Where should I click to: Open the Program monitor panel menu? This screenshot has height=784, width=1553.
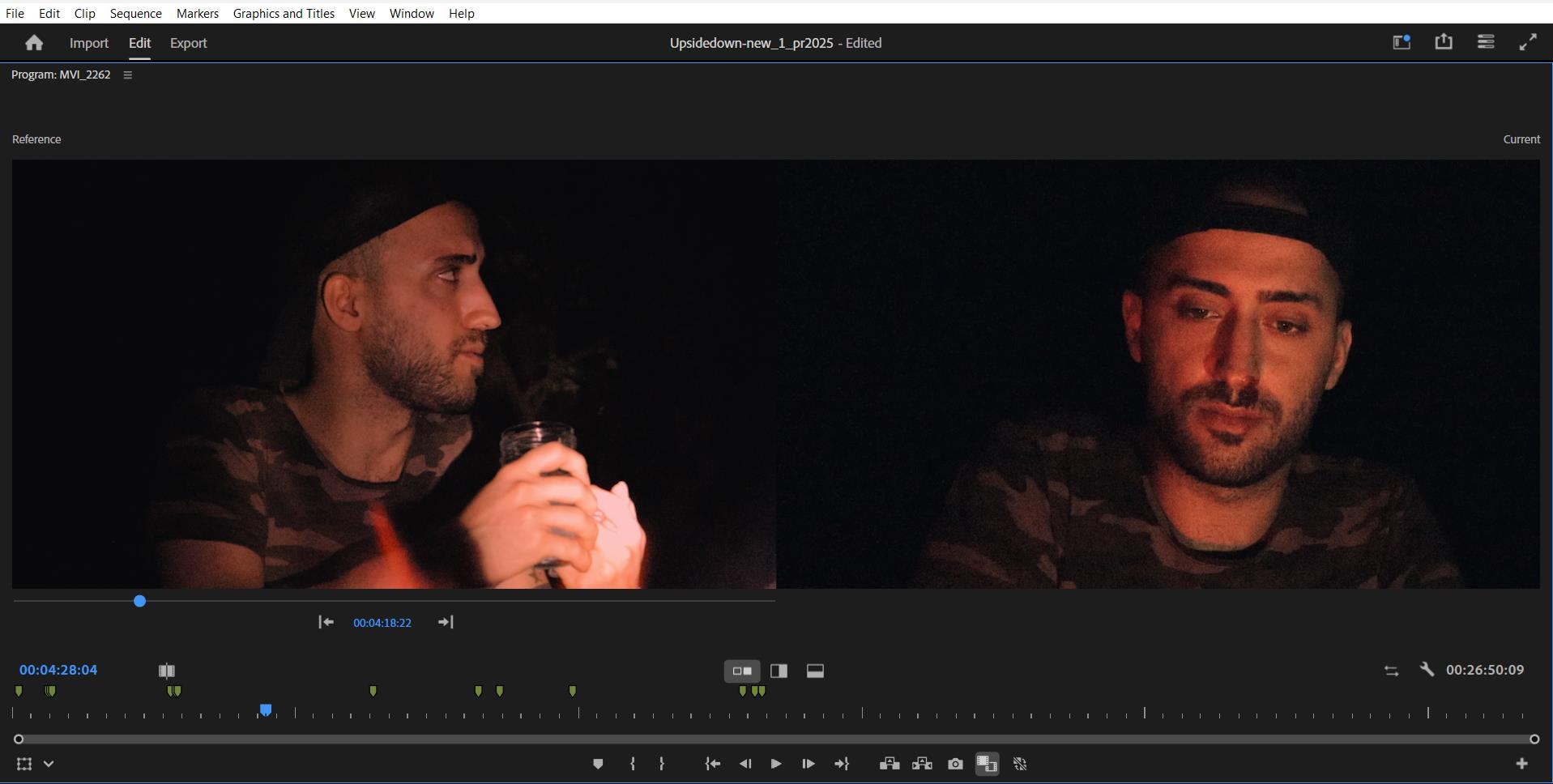127,75
